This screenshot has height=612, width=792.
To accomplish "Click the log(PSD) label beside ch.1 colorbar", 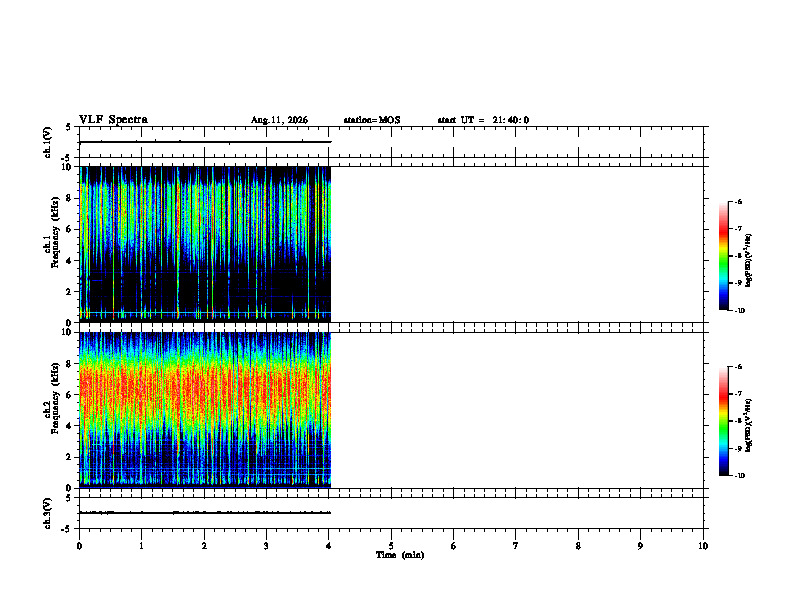I will point(749,261).
